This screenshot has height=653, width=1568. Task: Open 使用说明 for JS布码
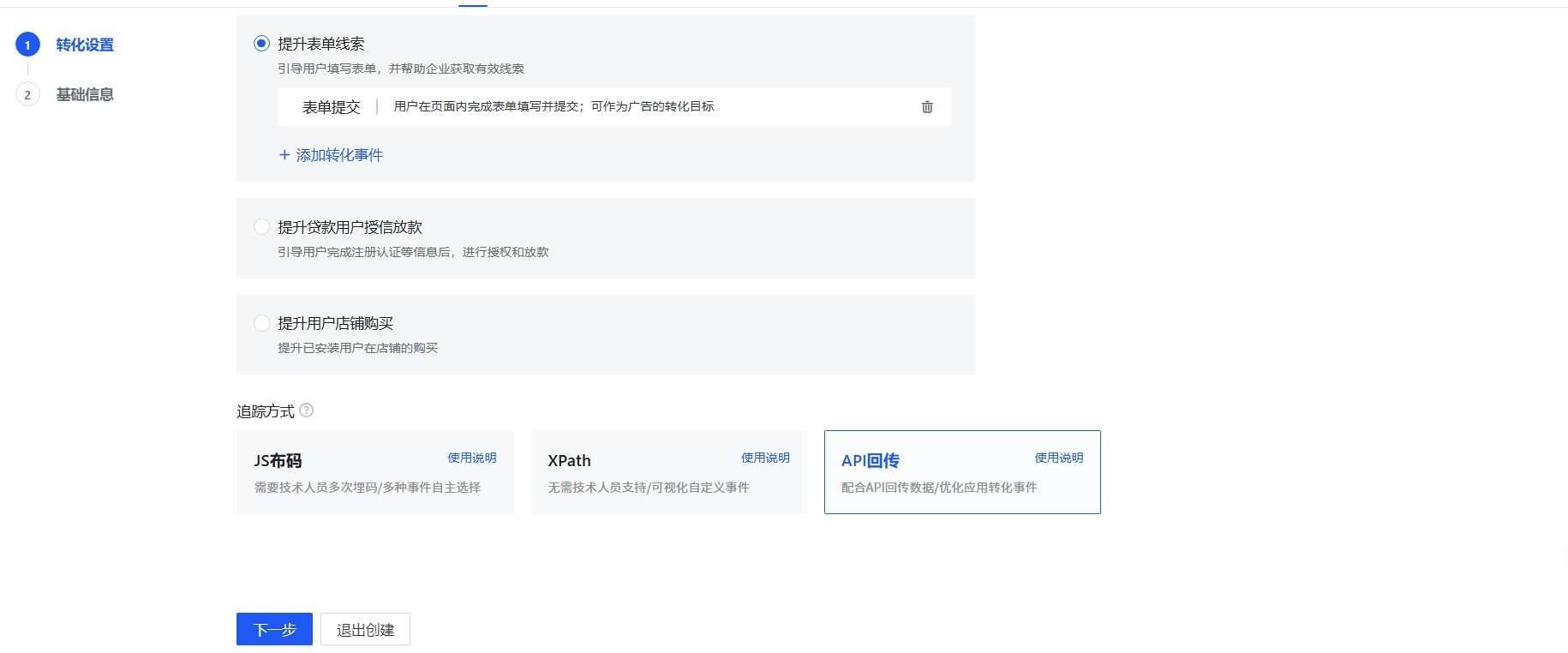471,458
